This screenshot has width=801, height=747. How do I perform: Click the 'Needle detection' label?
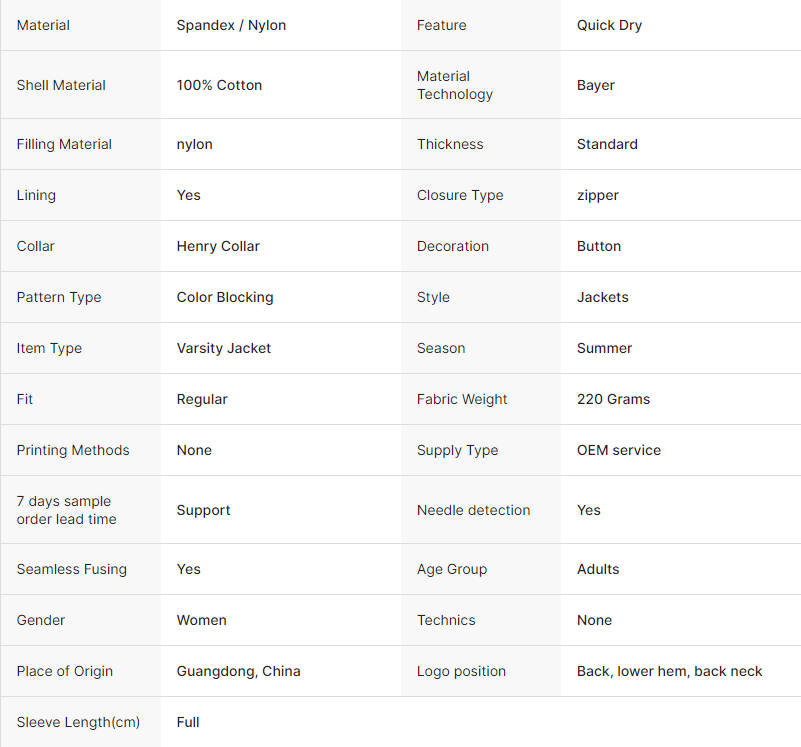[474, 510]
